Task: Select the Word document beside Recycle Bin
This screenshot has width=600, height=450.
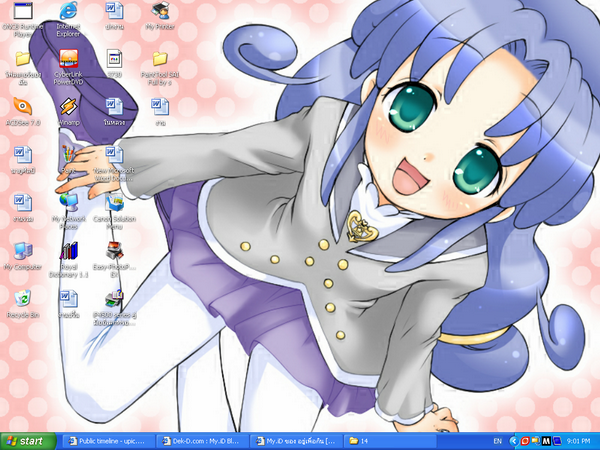Action: pyautogui.click(x=68, y=298)
